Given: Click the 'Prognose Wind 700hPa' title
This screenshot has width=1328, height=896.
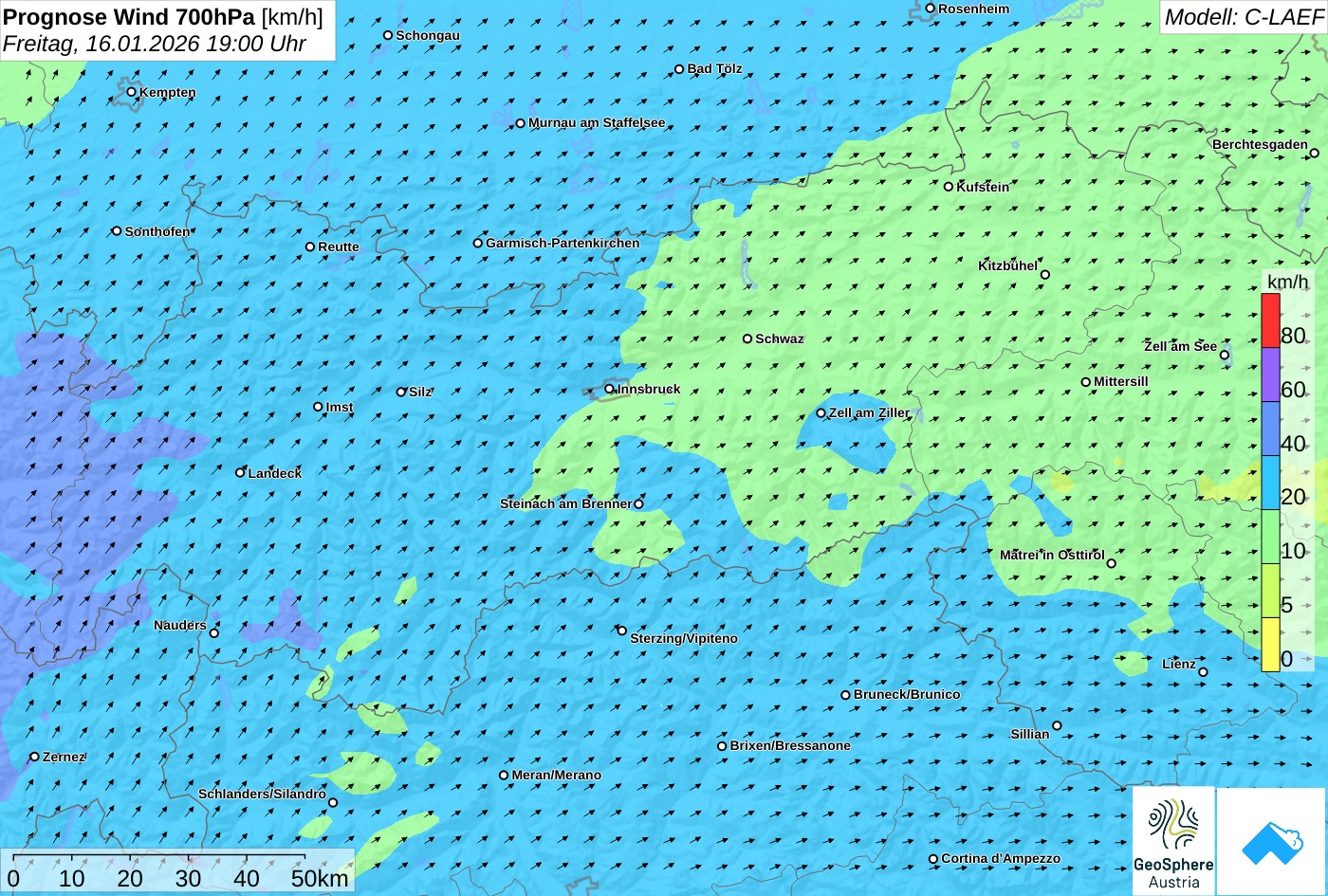Looking at the screenshot, I should click(x=129, y=16).
